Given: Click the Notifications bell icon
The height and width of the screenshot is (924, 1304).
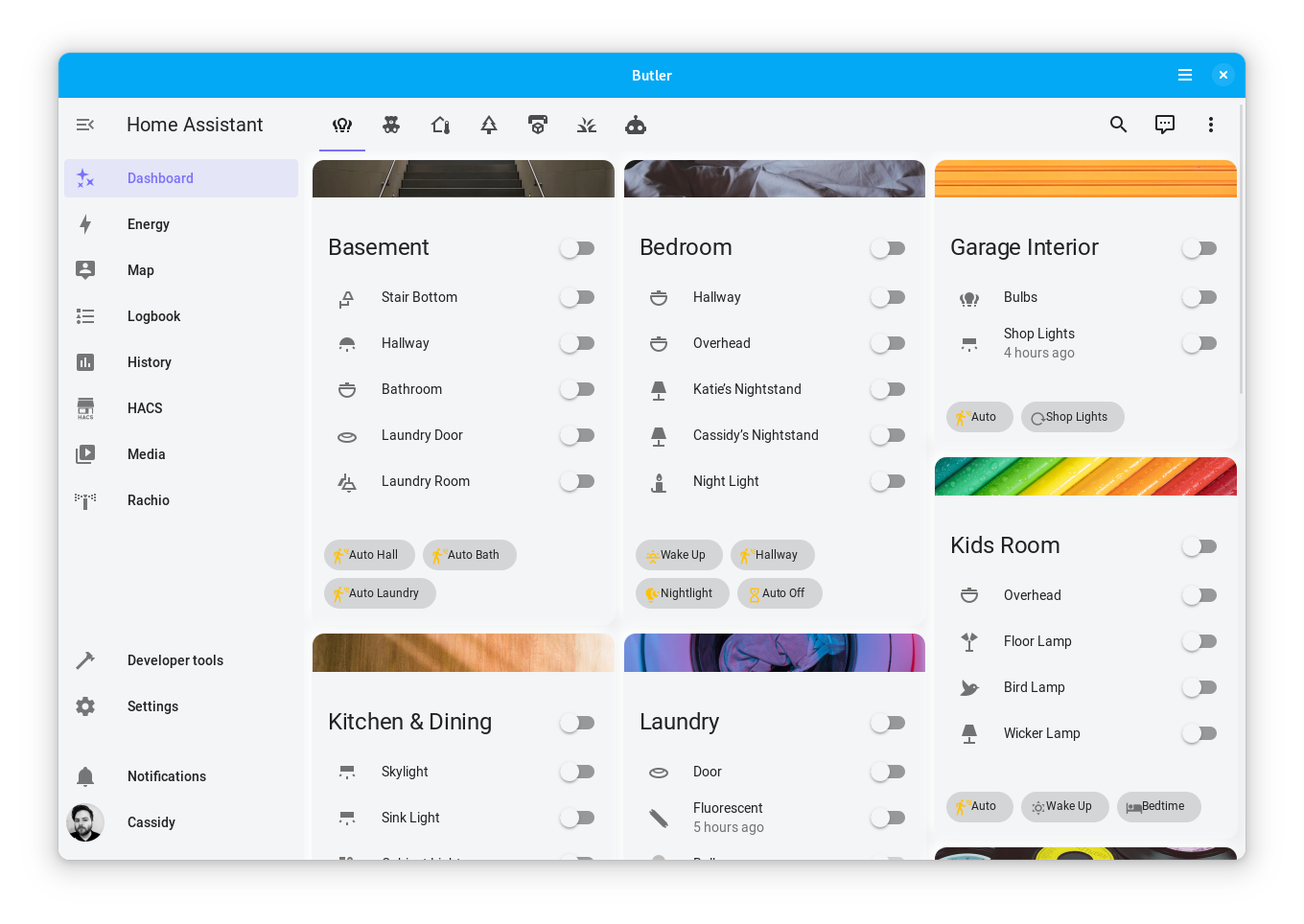Looking at the screenshot, I should point(85,776).
